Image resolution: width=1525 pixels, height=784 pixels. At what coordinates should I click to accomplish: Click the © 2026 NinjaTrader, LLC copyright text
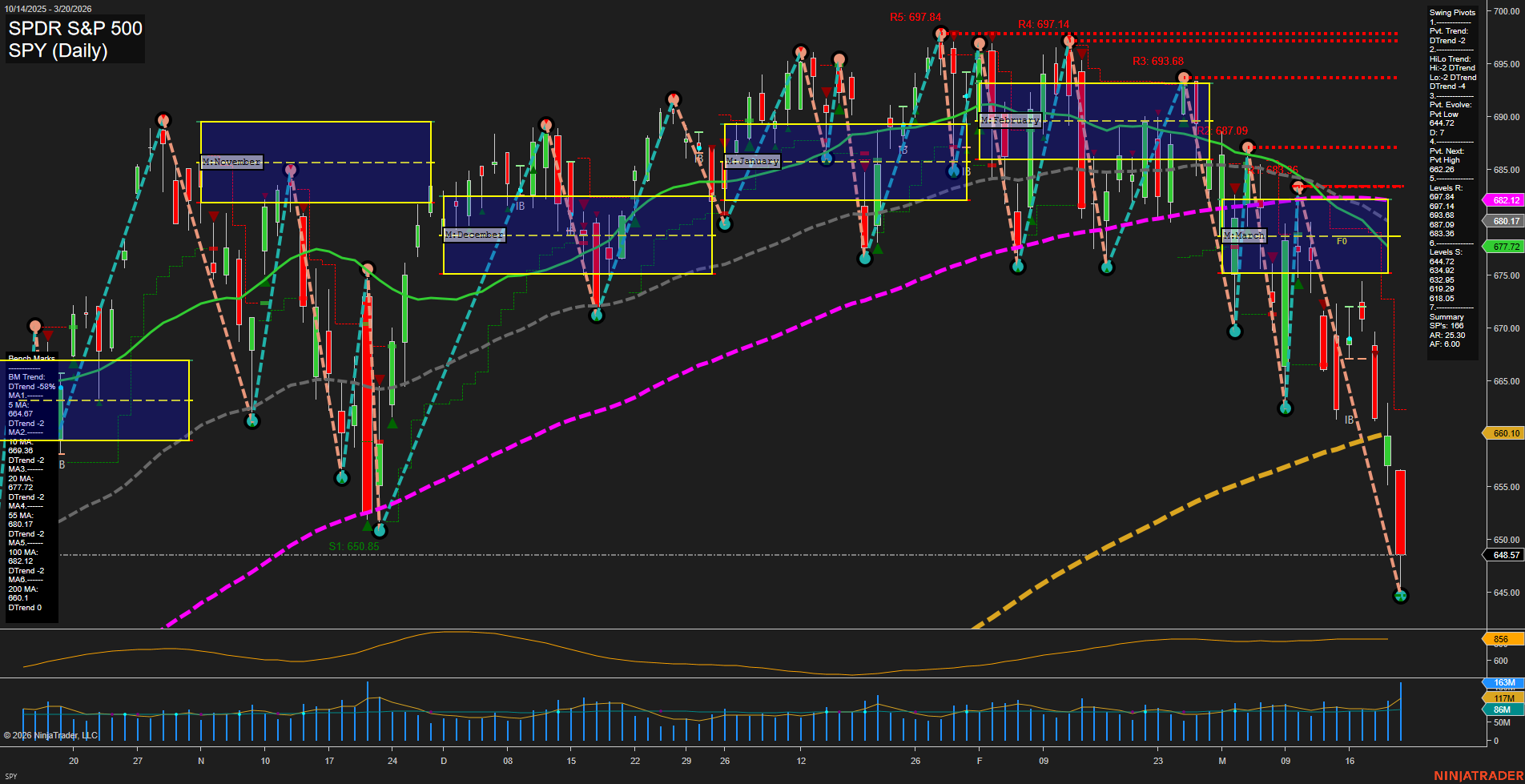[52, 734]
